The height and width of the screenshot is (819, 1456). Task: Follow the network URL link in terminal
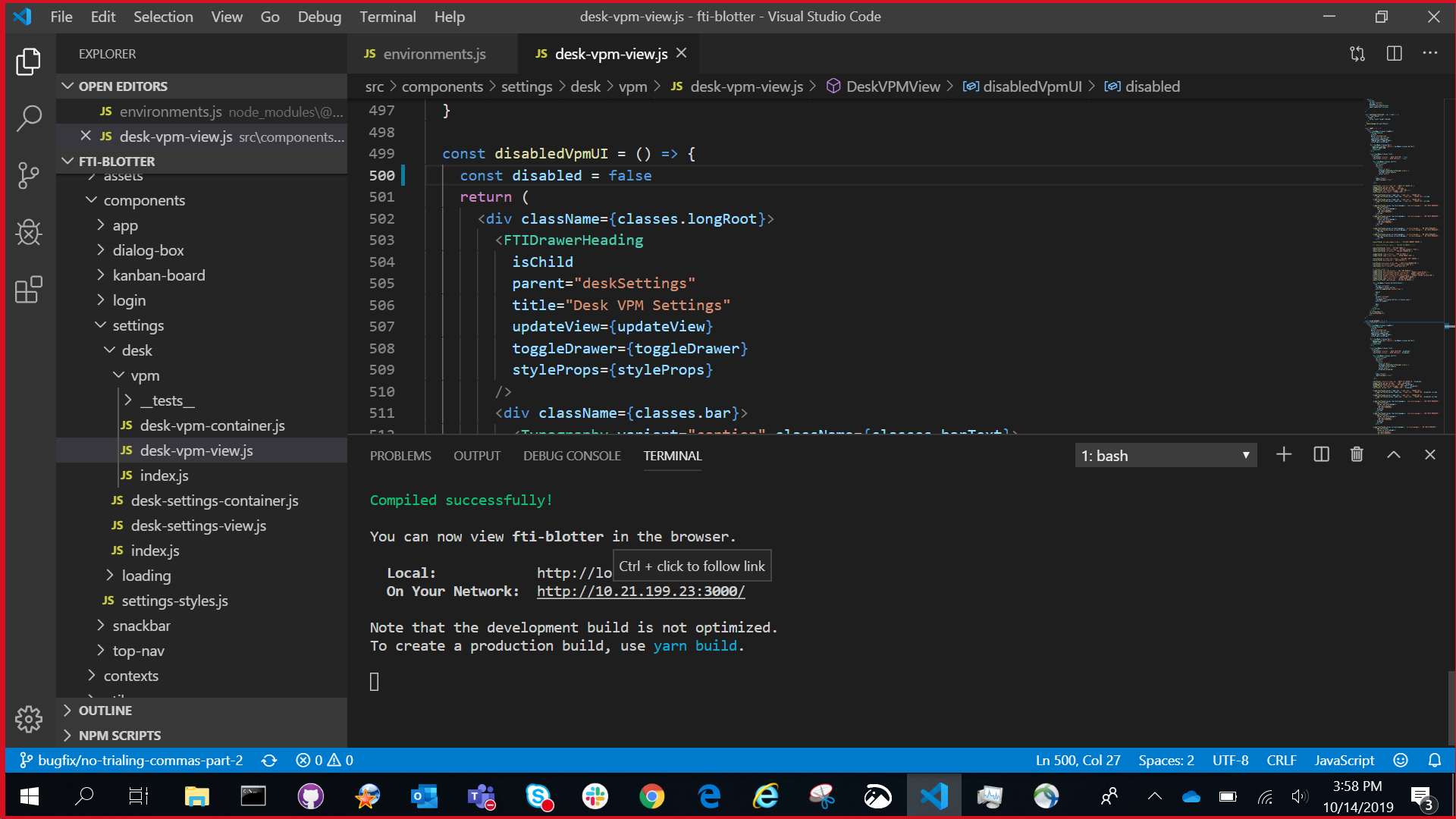pos(641,591)
